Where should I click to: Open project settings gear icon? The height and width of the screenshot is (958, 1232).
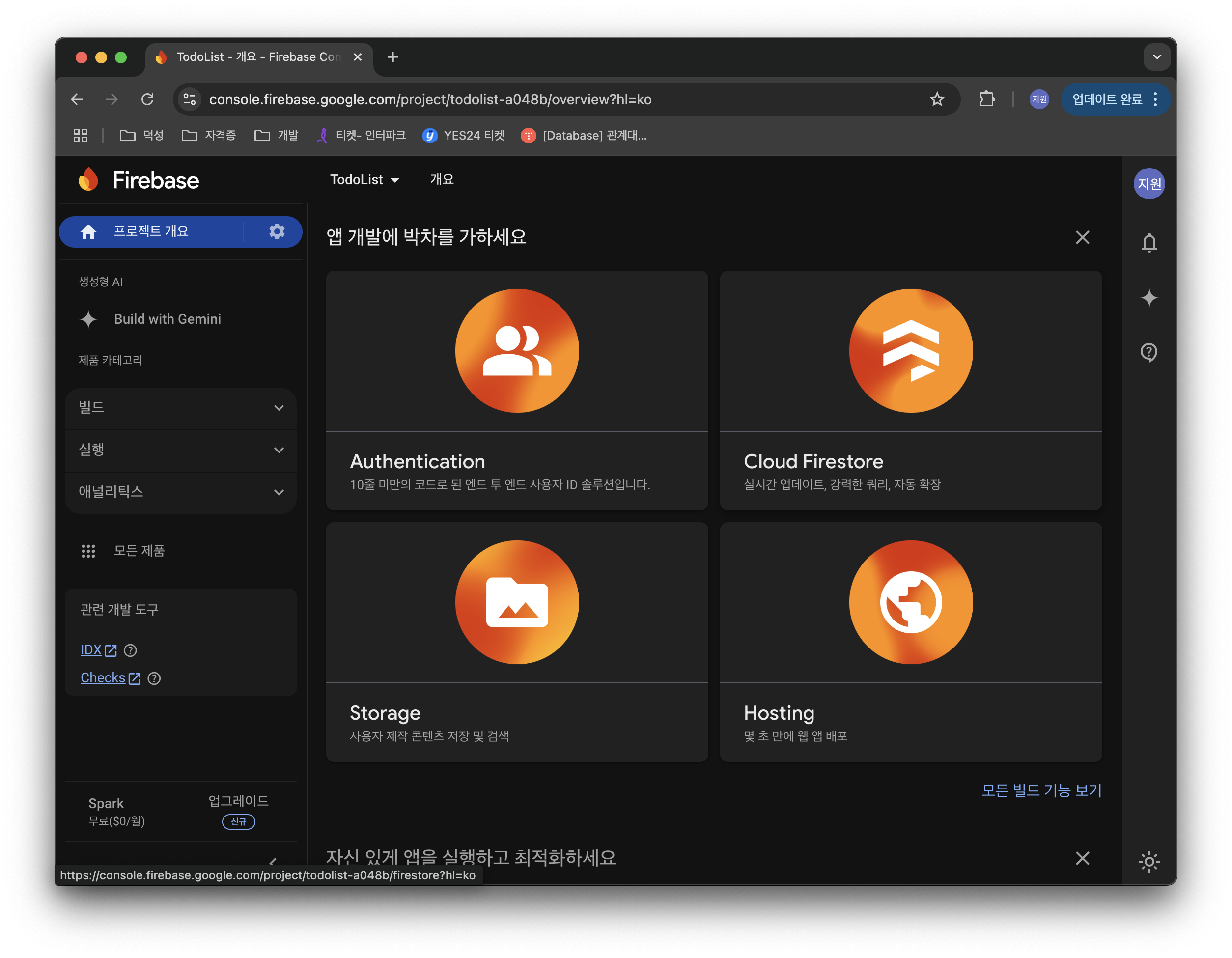coord(277,231)
